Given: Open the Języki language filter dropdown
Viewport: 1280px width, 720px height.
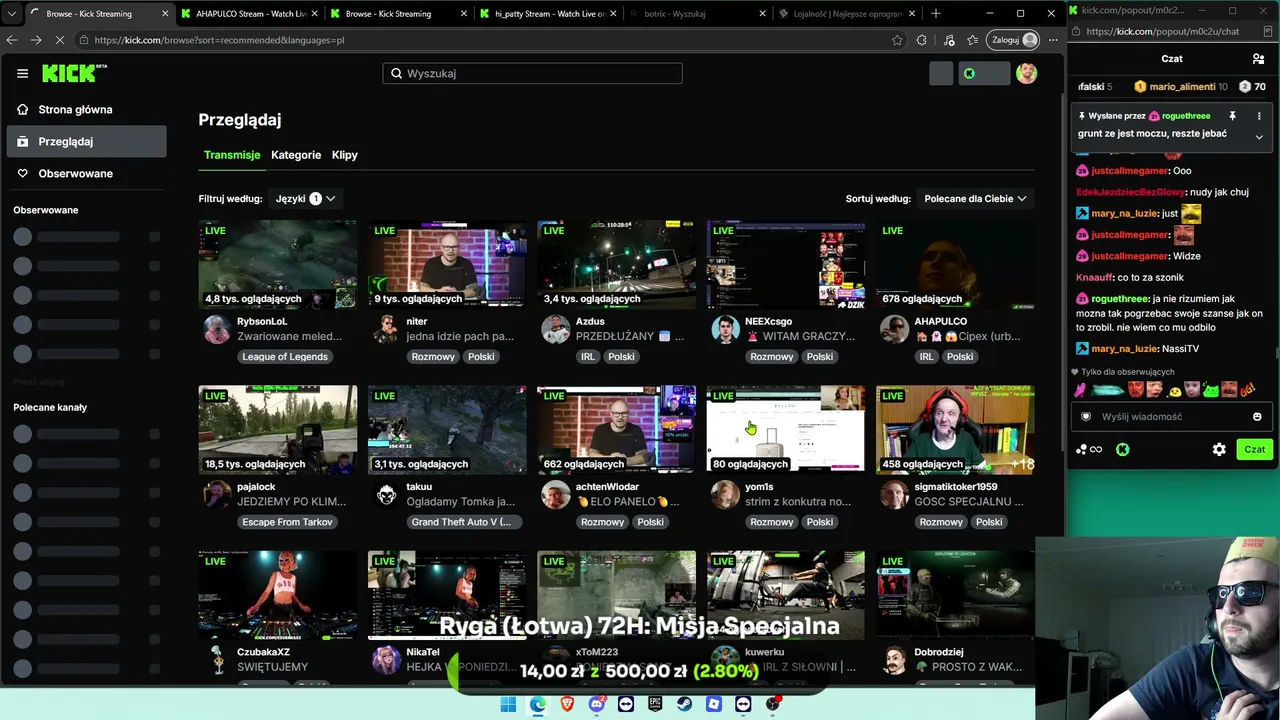Looking at the screenshot, I should coord(305,199).
